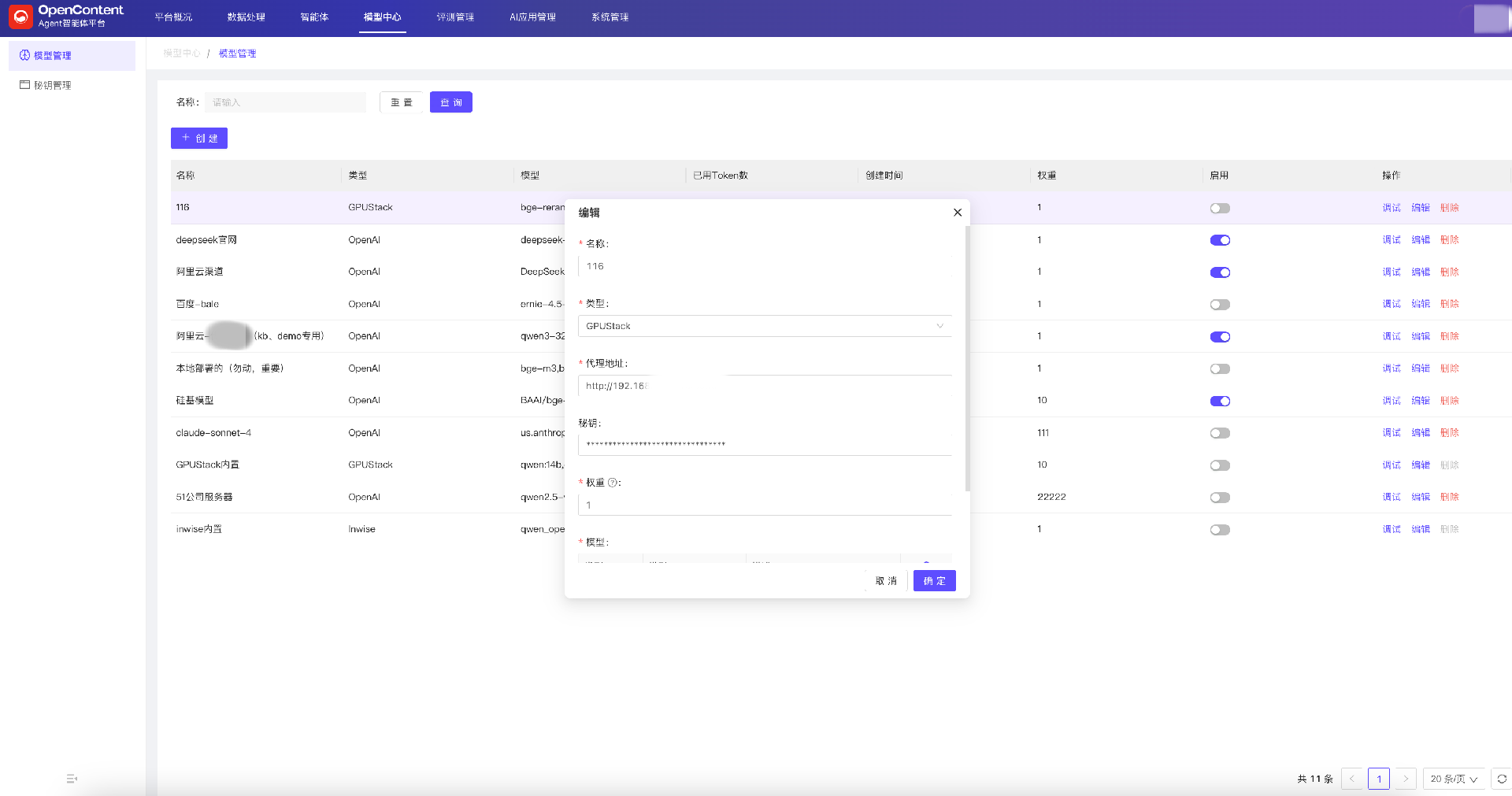Click the 秘钥 masked input field

pyautogui.click(x=765, y=445)
